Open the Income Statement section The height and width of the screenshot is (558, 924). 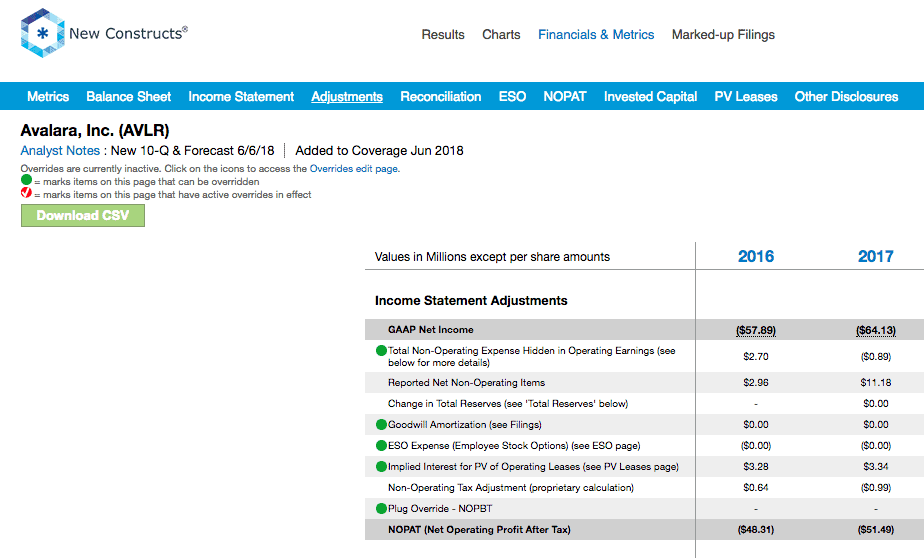[x=241, y=97]
